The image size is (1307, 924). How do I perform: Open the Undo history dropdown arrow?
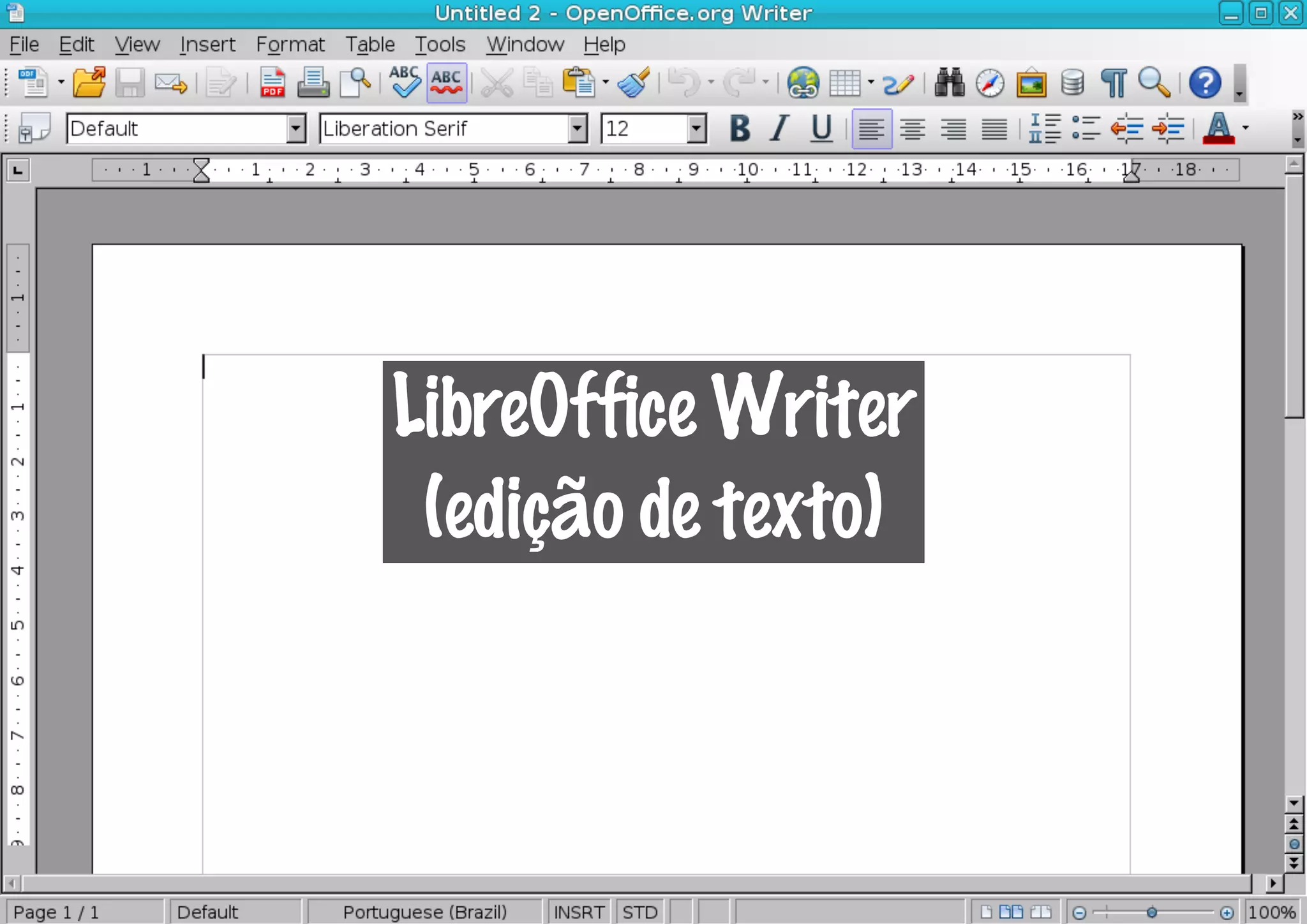710,82
